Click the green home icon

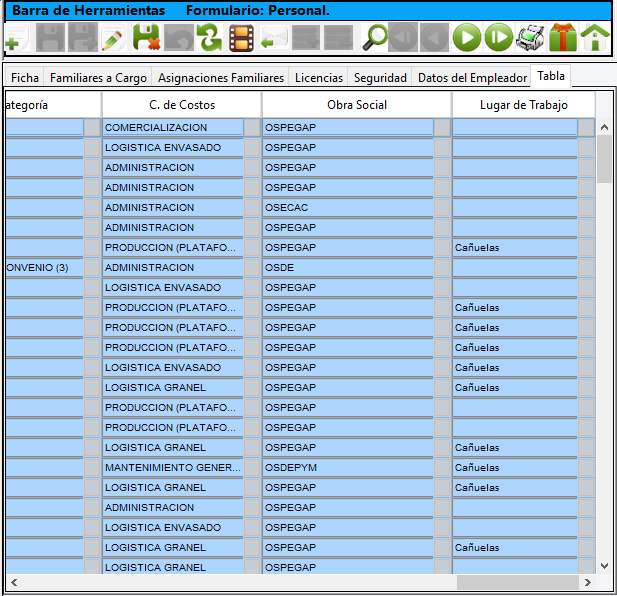(595, 39)
